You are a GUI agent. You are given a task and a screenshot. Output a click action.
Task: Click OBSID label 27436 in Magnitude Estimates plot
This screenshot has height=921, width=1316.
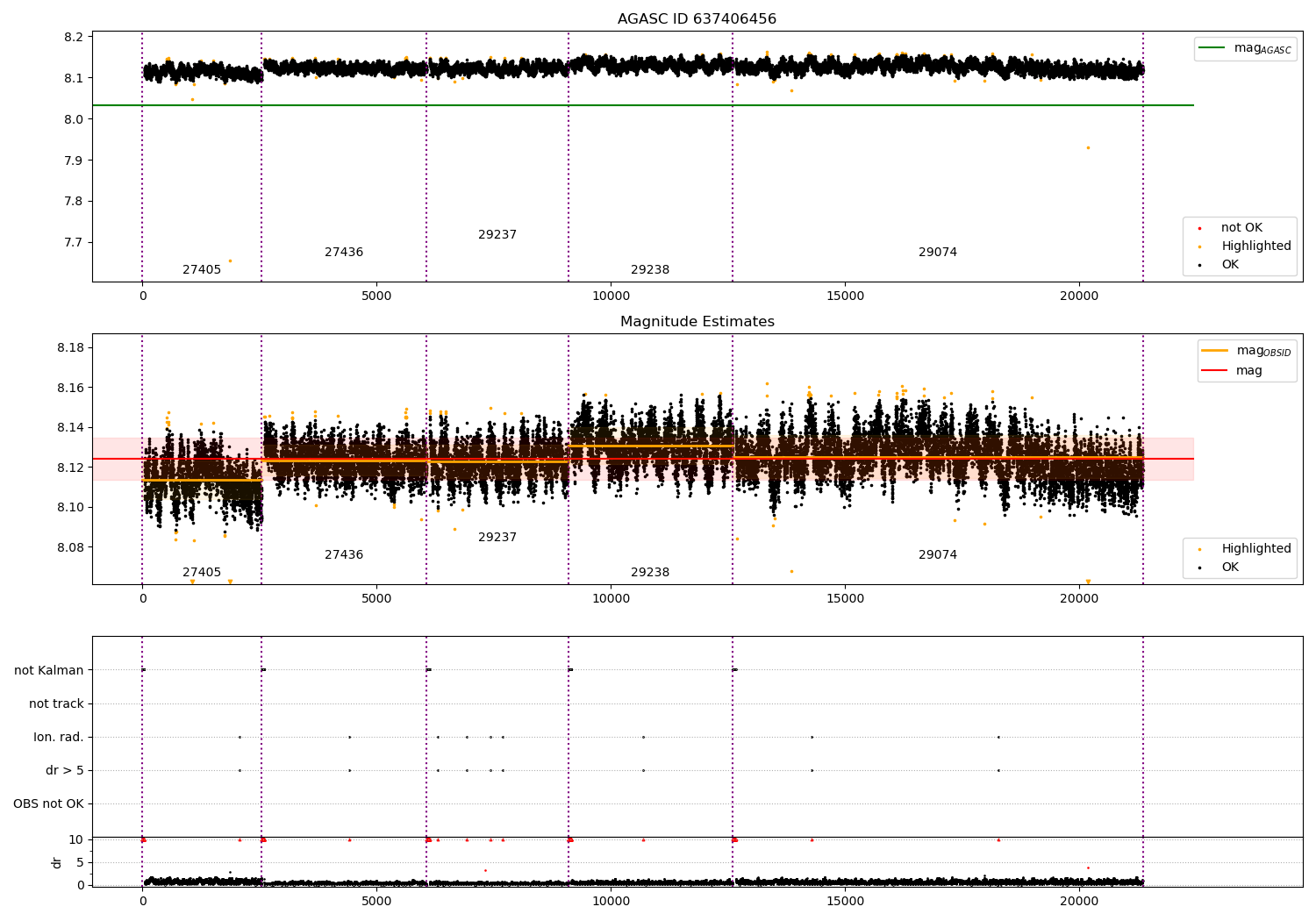click(344, 555)
